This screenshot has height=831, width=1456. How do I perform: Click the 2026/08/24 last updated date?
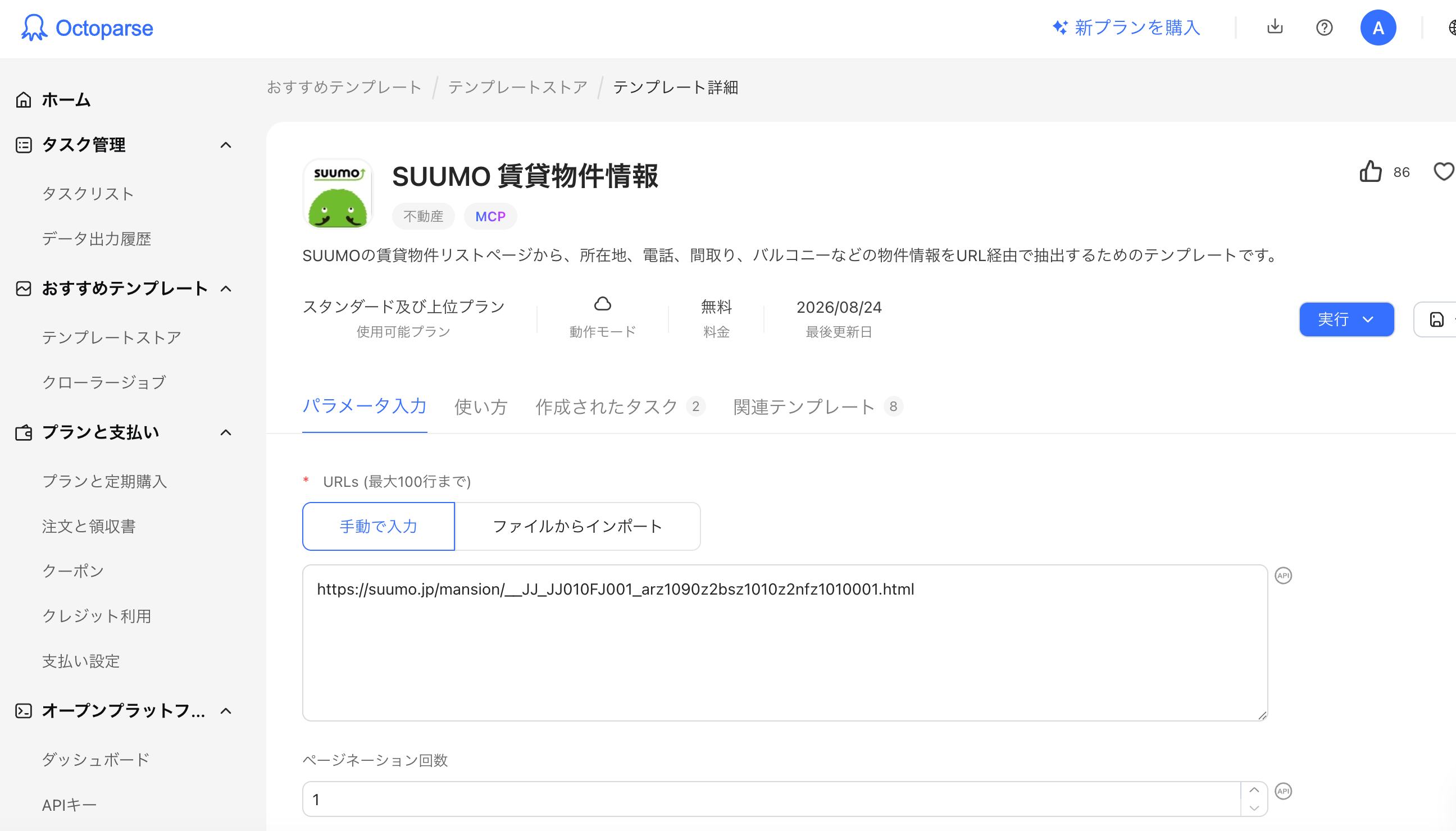[x=839, y=307]
